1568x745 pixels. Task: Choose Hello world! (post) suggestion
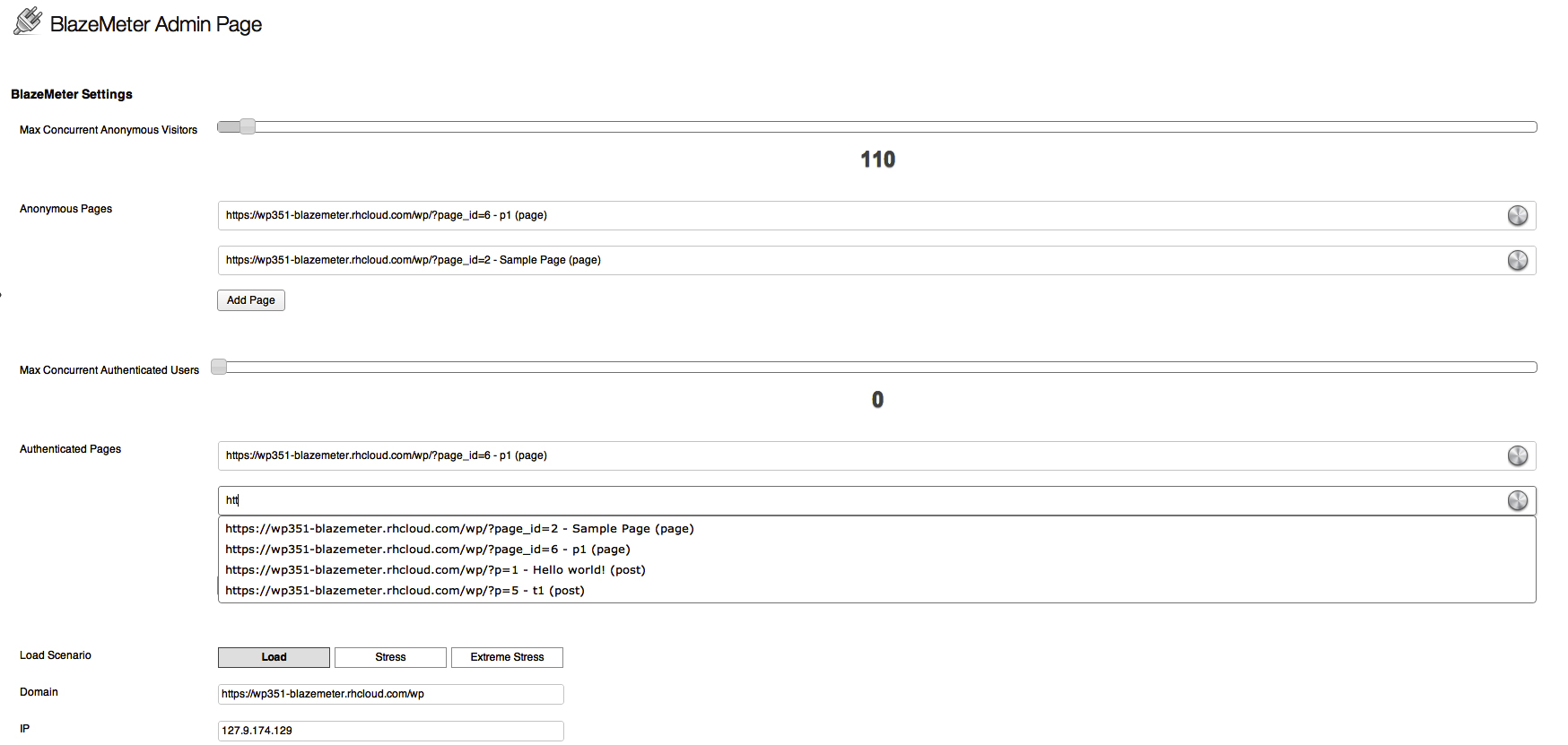[x=876, y=570]
